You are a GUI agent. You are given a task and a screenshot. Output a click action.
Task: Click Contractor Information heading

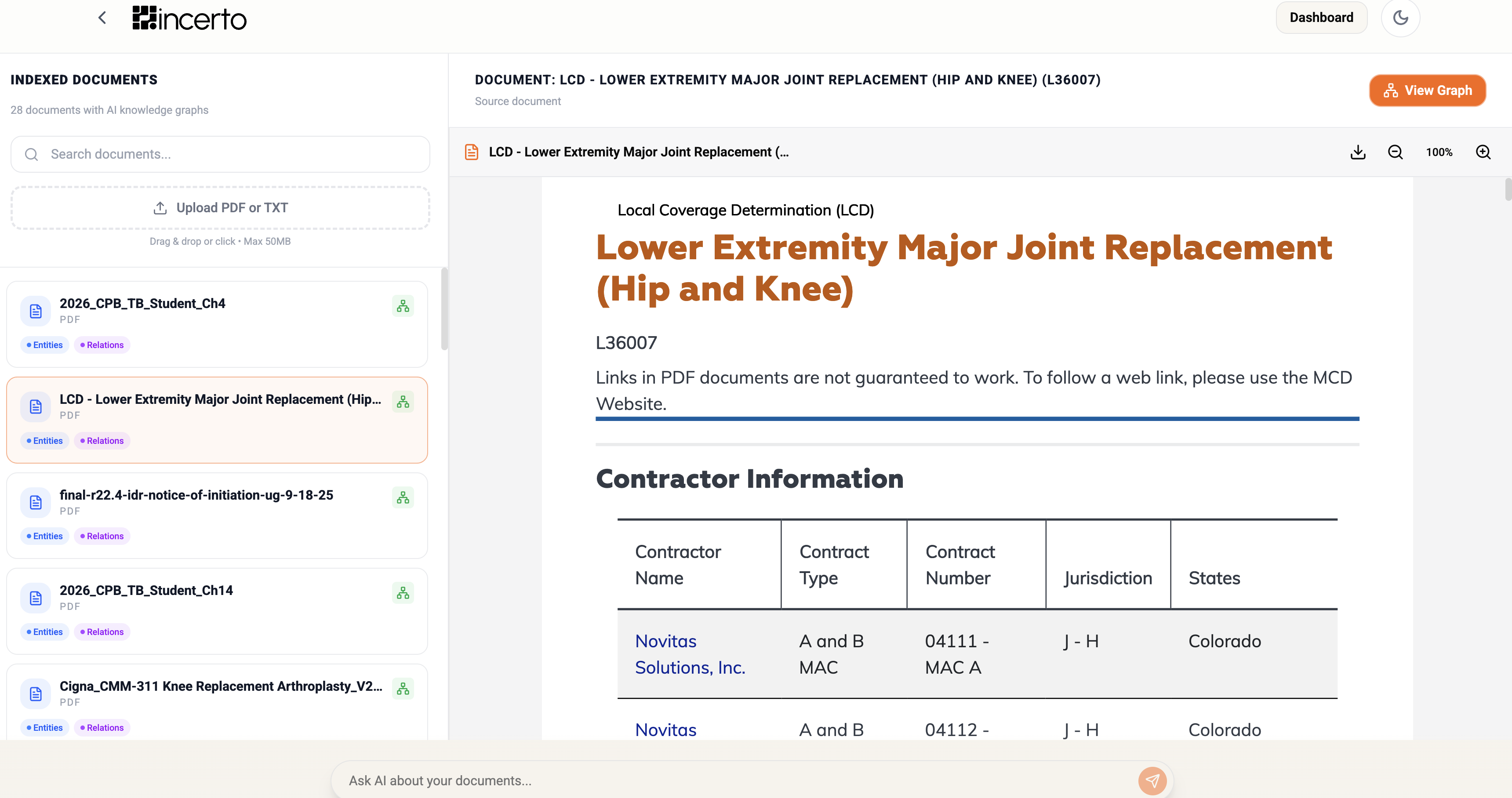click(x=749, y=479)
